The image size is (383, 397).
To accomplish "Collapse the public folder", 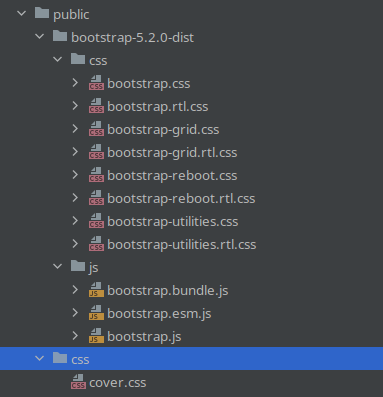I will tap(22, 13).
